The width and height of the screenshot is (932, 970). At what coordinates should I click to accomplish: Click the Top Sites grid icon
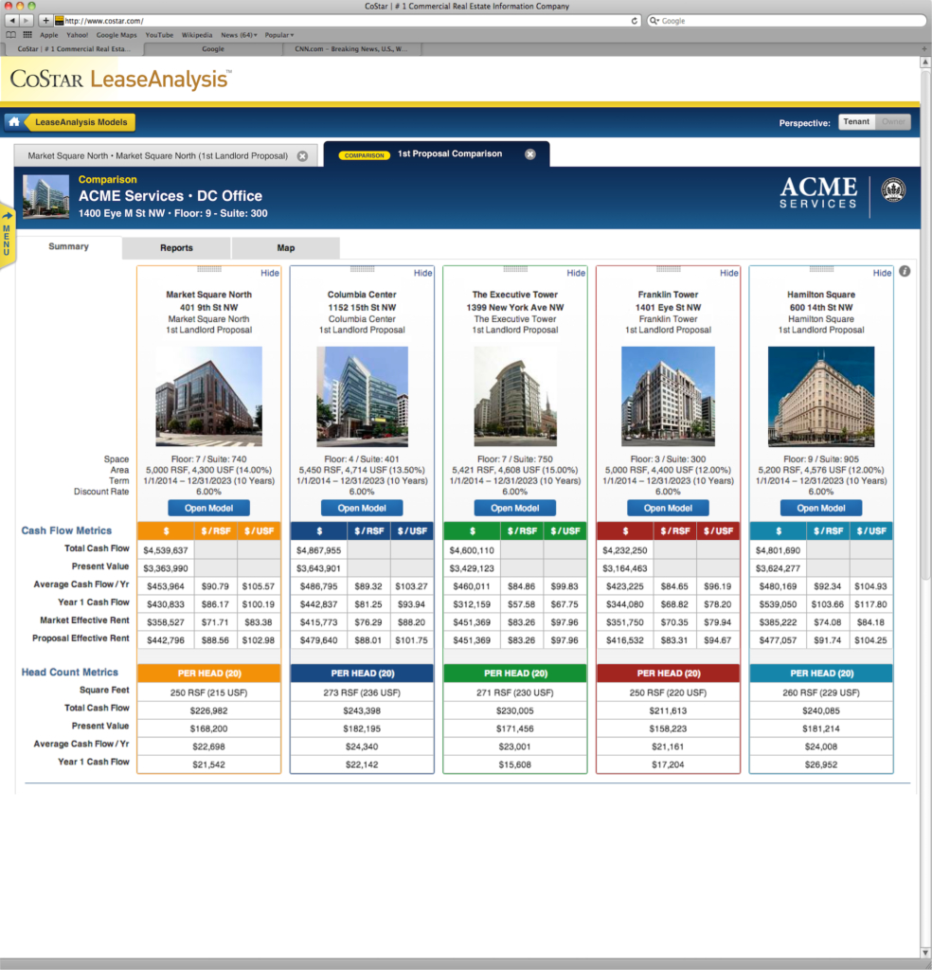coord(26,34)
